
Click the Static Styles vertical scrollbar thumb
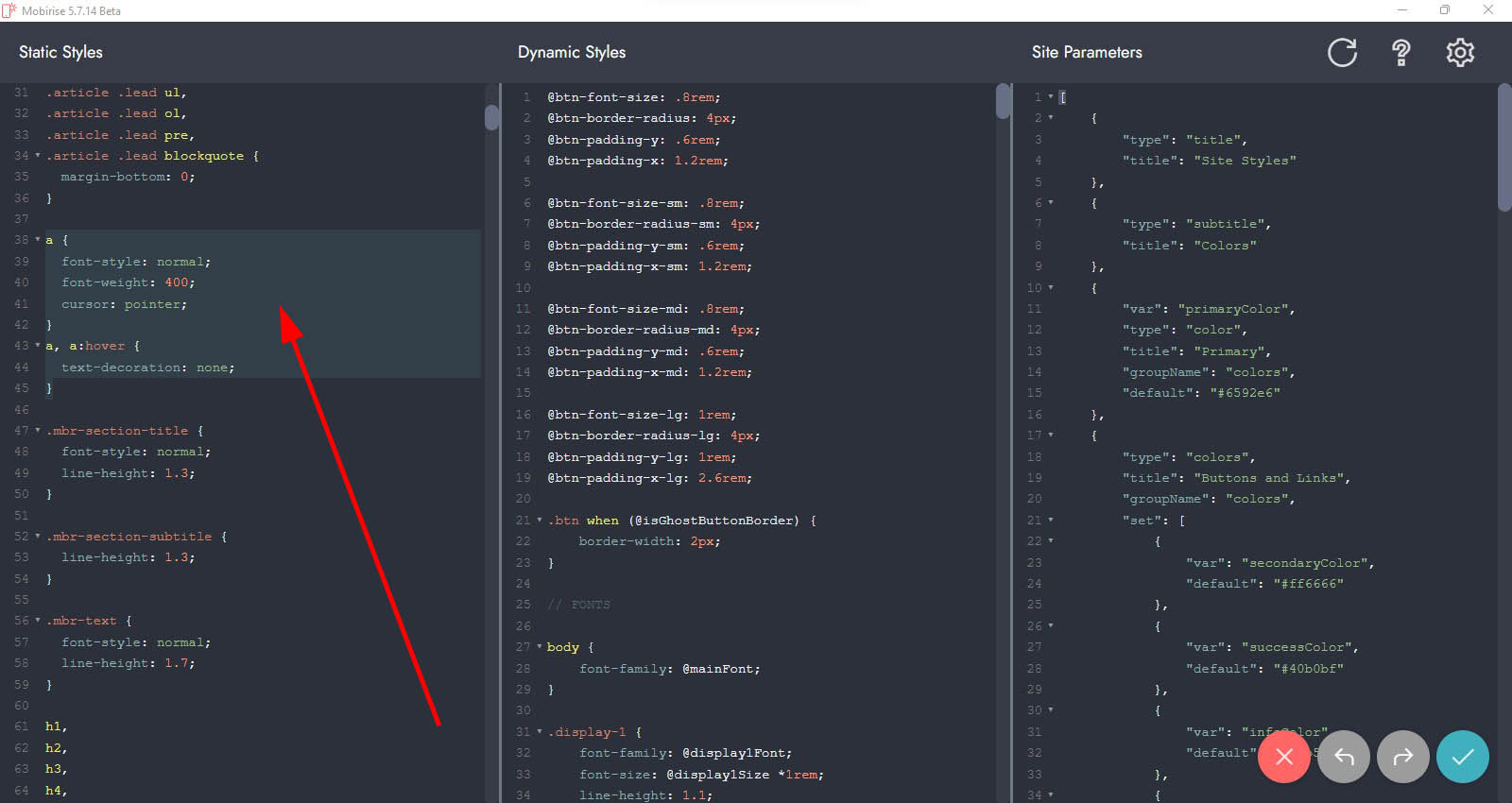pos(491,115)
